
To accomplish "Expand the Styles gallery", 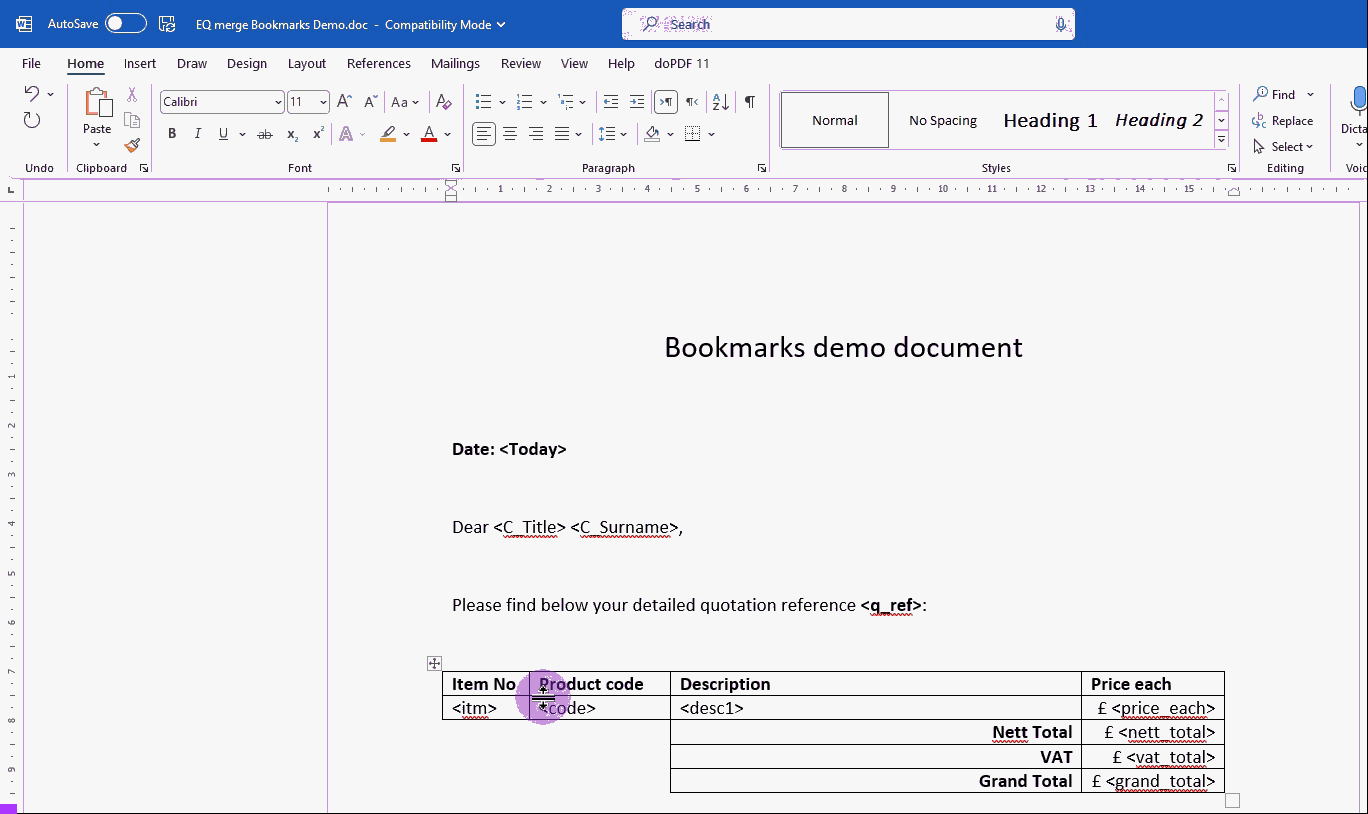I will tap(1221, 140).
